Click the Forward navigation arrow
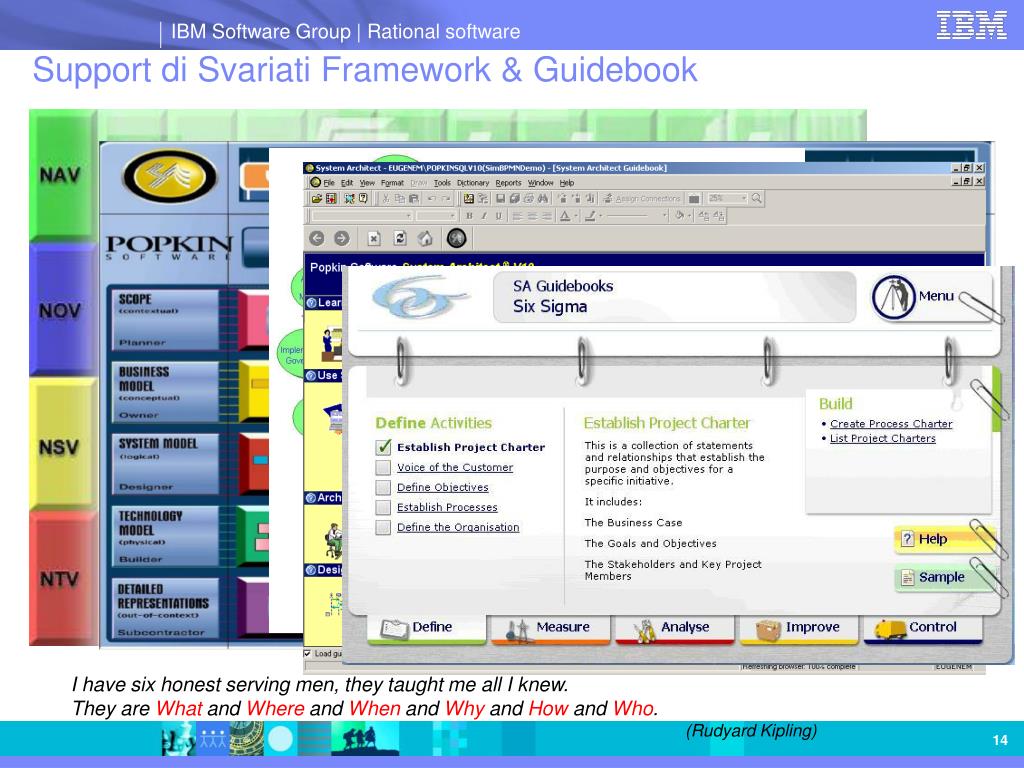The height and width of the screenshot is (768, 1024). (342, 238)
